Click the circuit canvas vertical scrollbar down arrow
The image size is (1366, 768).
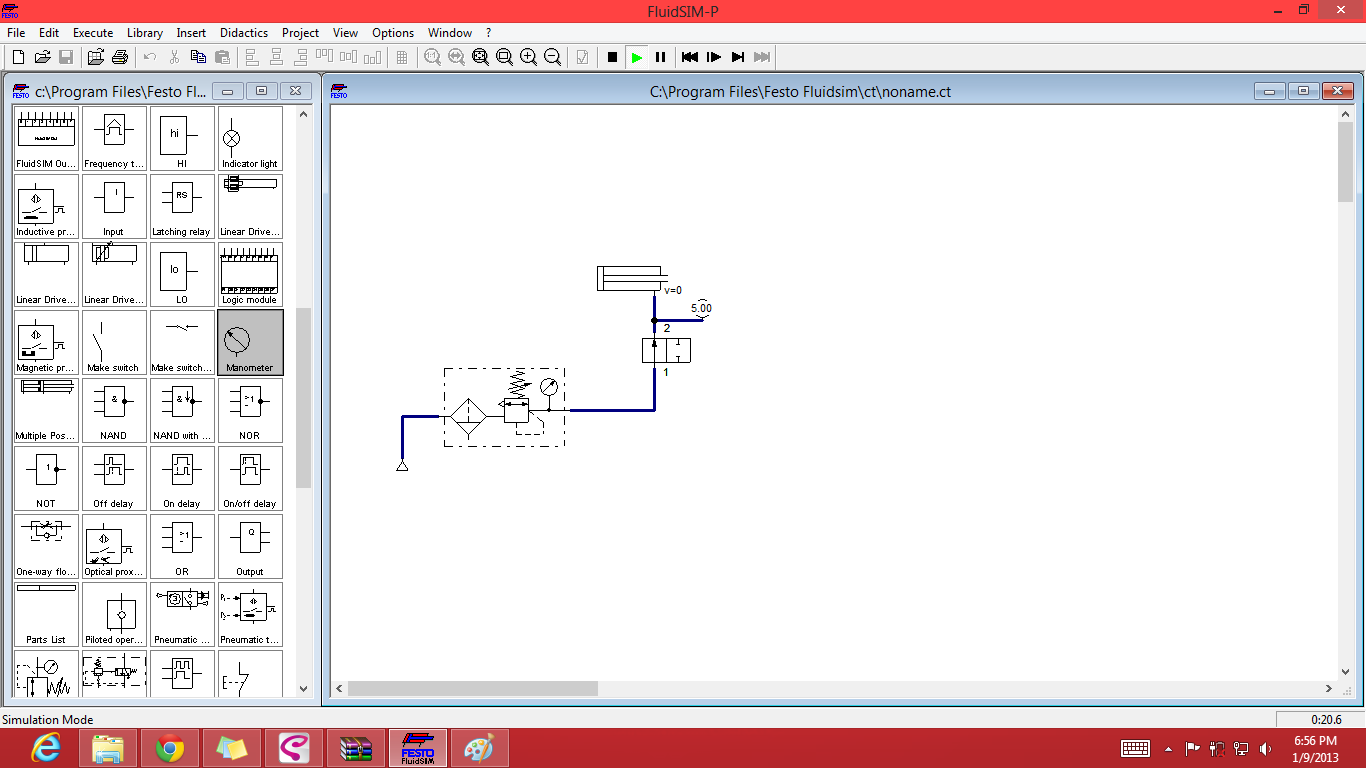(1346, 671)
